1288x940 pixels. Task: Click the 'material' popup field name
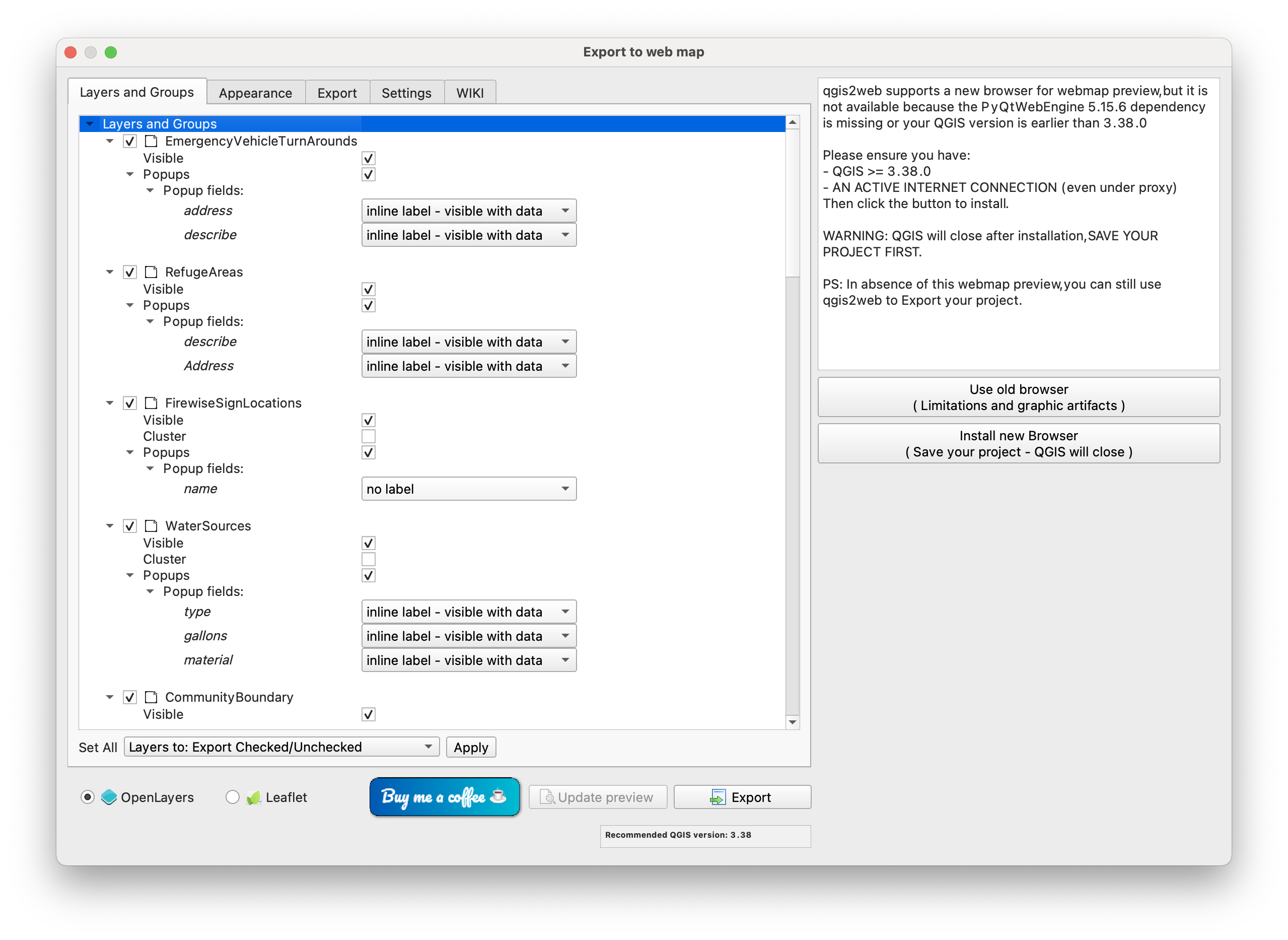click(x=208, y=660)
